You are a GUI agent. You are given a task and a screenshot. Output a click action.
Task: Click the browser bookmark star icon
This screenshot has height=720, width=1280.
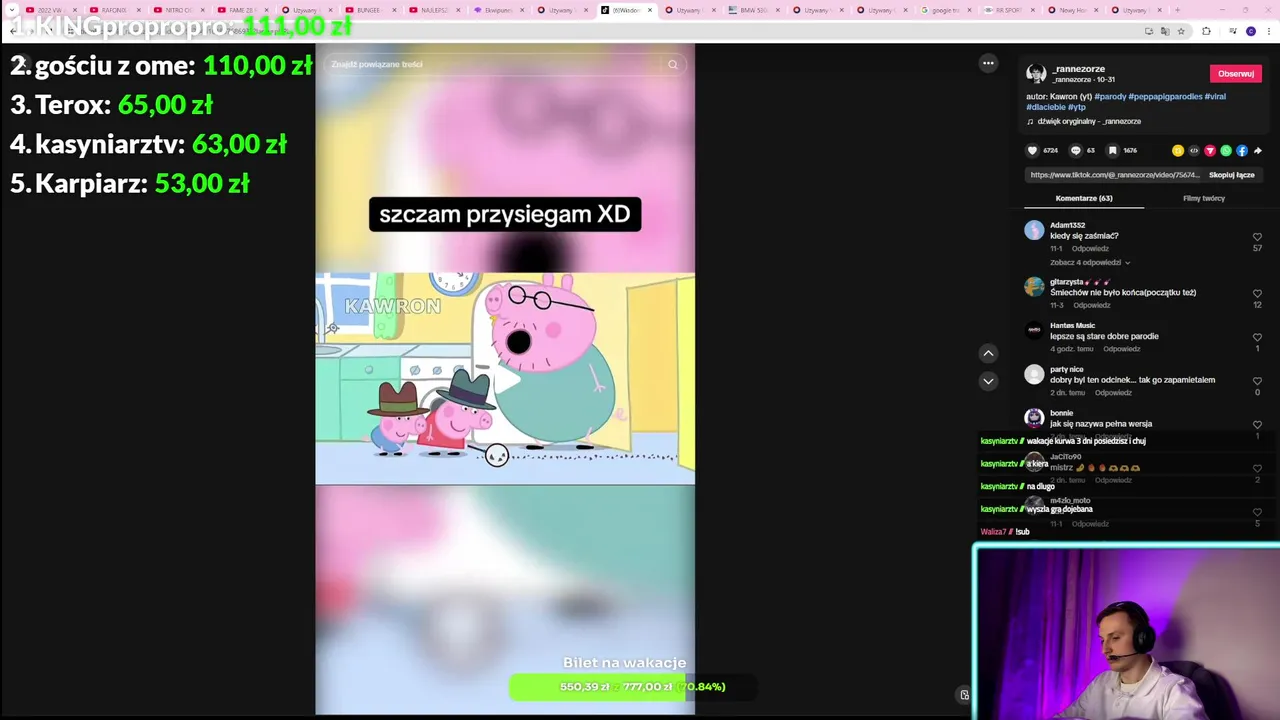[x=1181, y=31]
